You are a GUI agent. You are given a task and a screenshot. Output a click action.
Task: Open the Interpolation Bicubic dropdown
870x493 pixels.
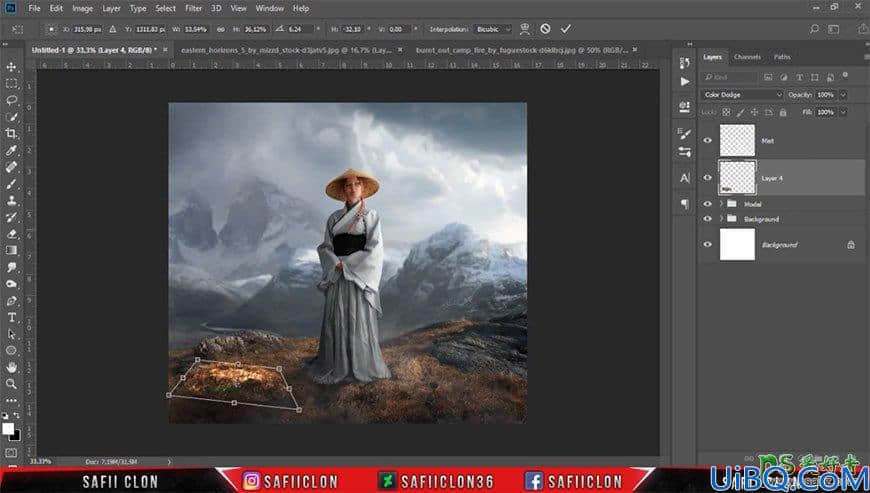pos(493,29)
